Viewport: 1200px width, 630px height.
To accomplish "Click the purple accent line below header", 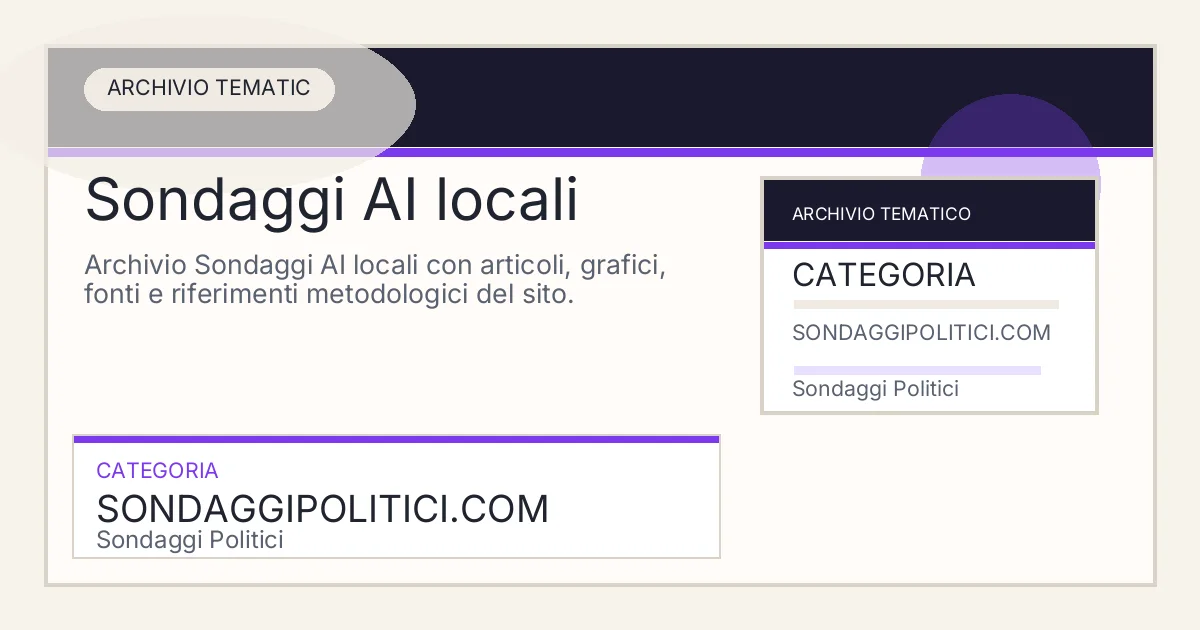I will 600,153.
